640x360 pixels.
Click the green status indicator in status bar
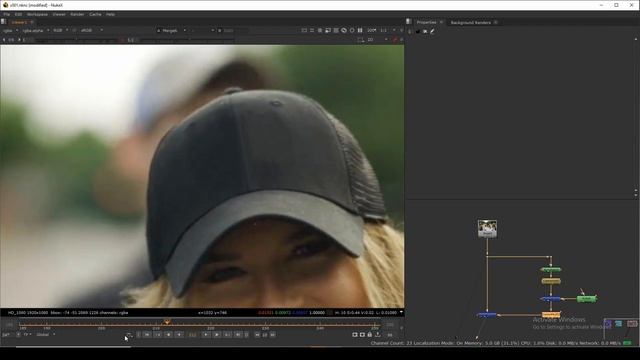point(628,343)
